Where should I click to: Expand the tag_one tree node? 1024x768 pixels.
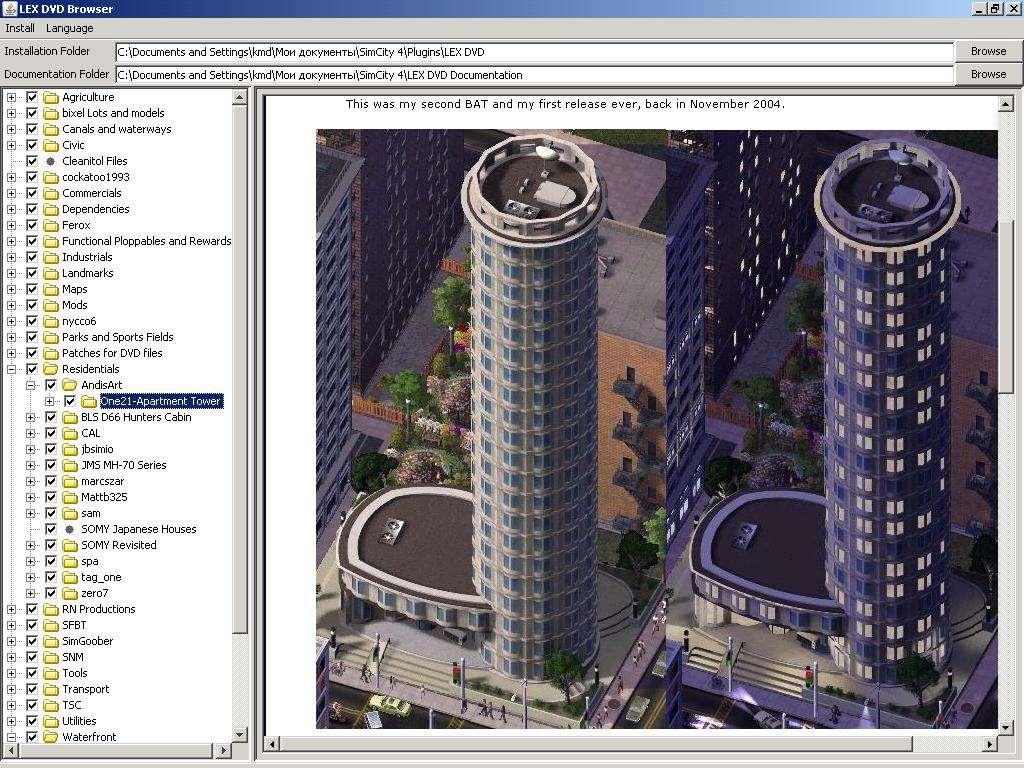31,577
